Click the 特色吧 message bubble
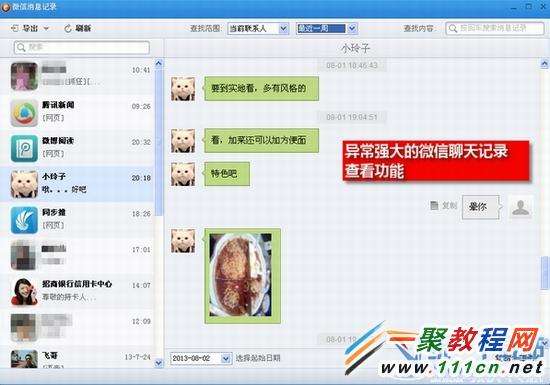 click(227, 174)
